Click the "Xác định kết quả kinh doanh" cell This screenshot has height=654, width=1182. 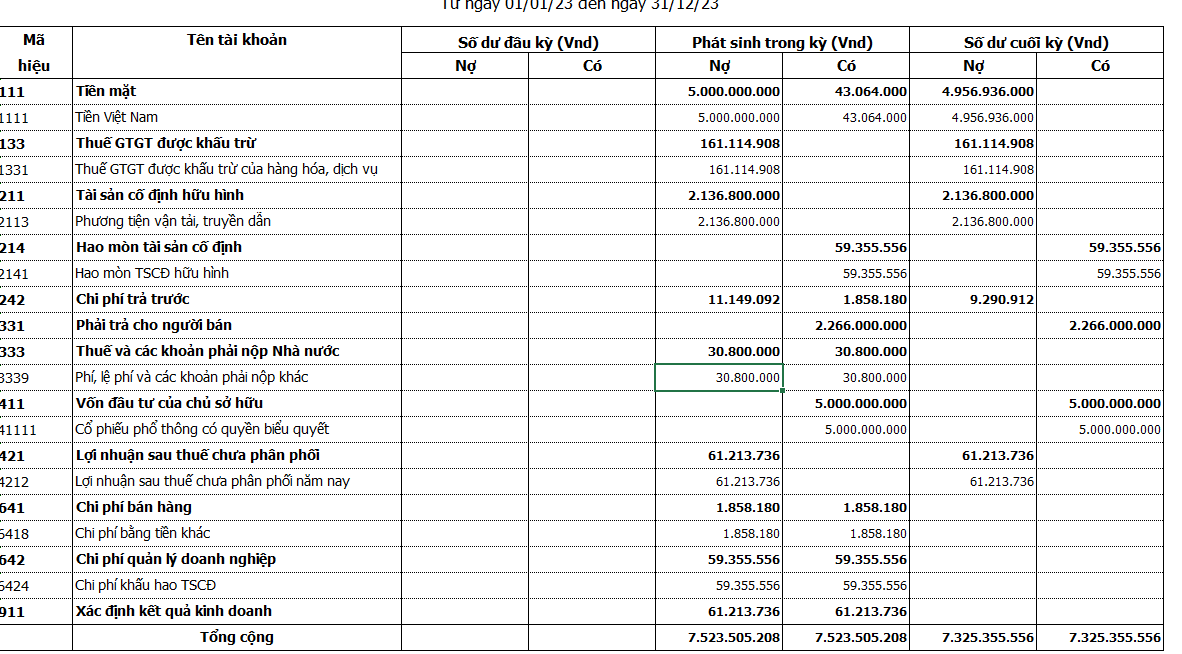[x=237, y=611]
